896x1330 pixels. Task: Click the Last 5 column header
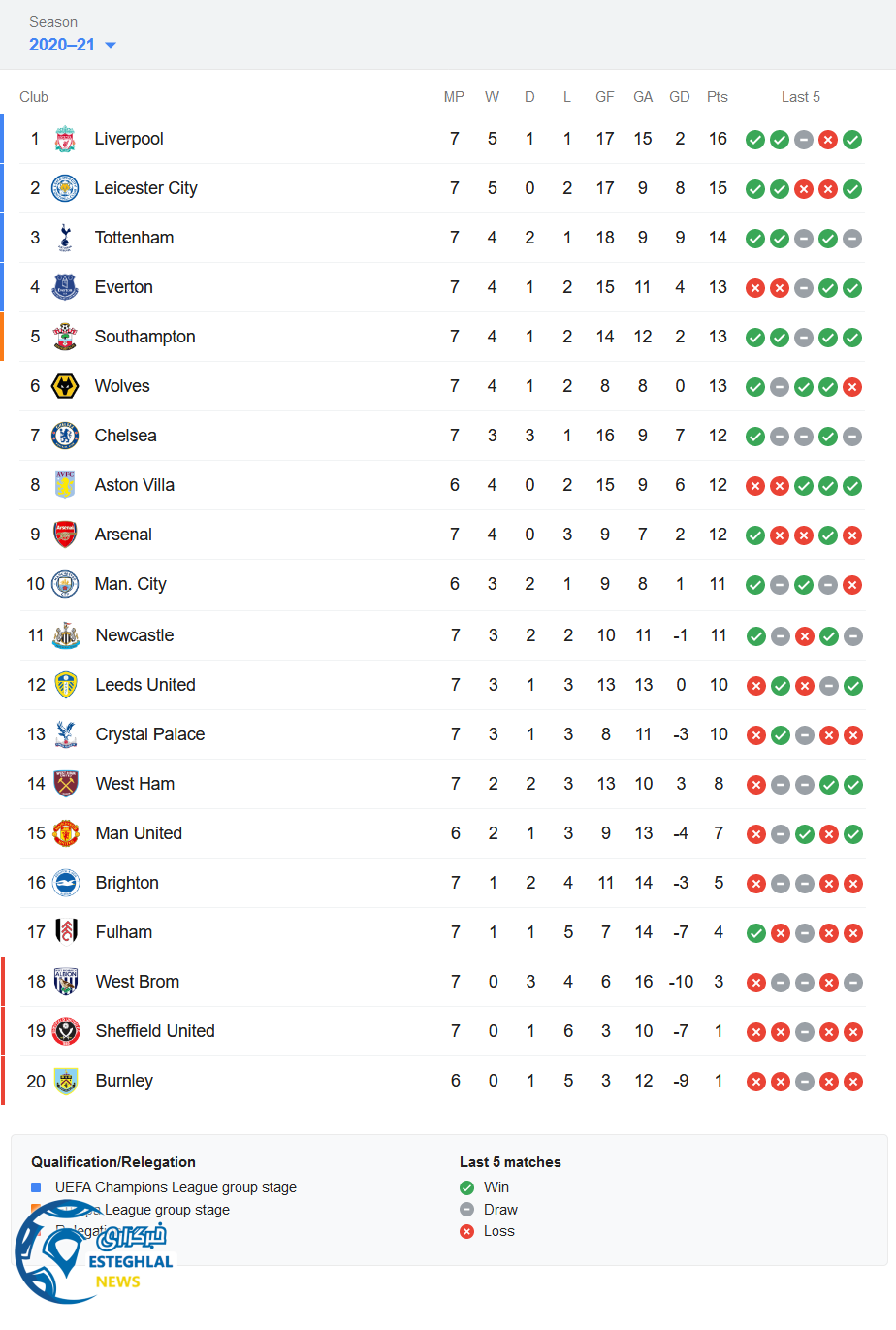[801, 97]
